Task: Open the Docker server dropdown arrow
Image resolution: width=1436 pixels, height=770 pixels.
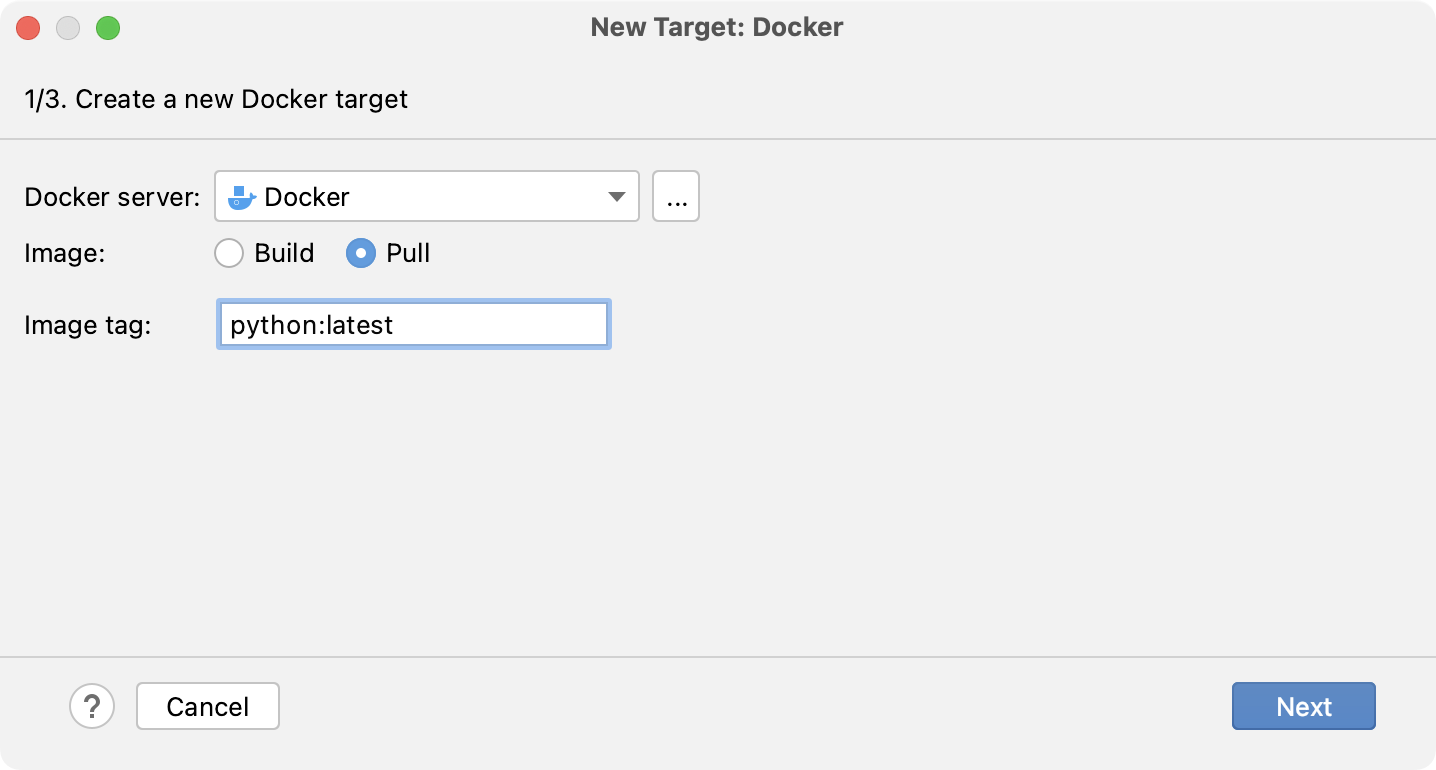Action: (x=618, y=196)
